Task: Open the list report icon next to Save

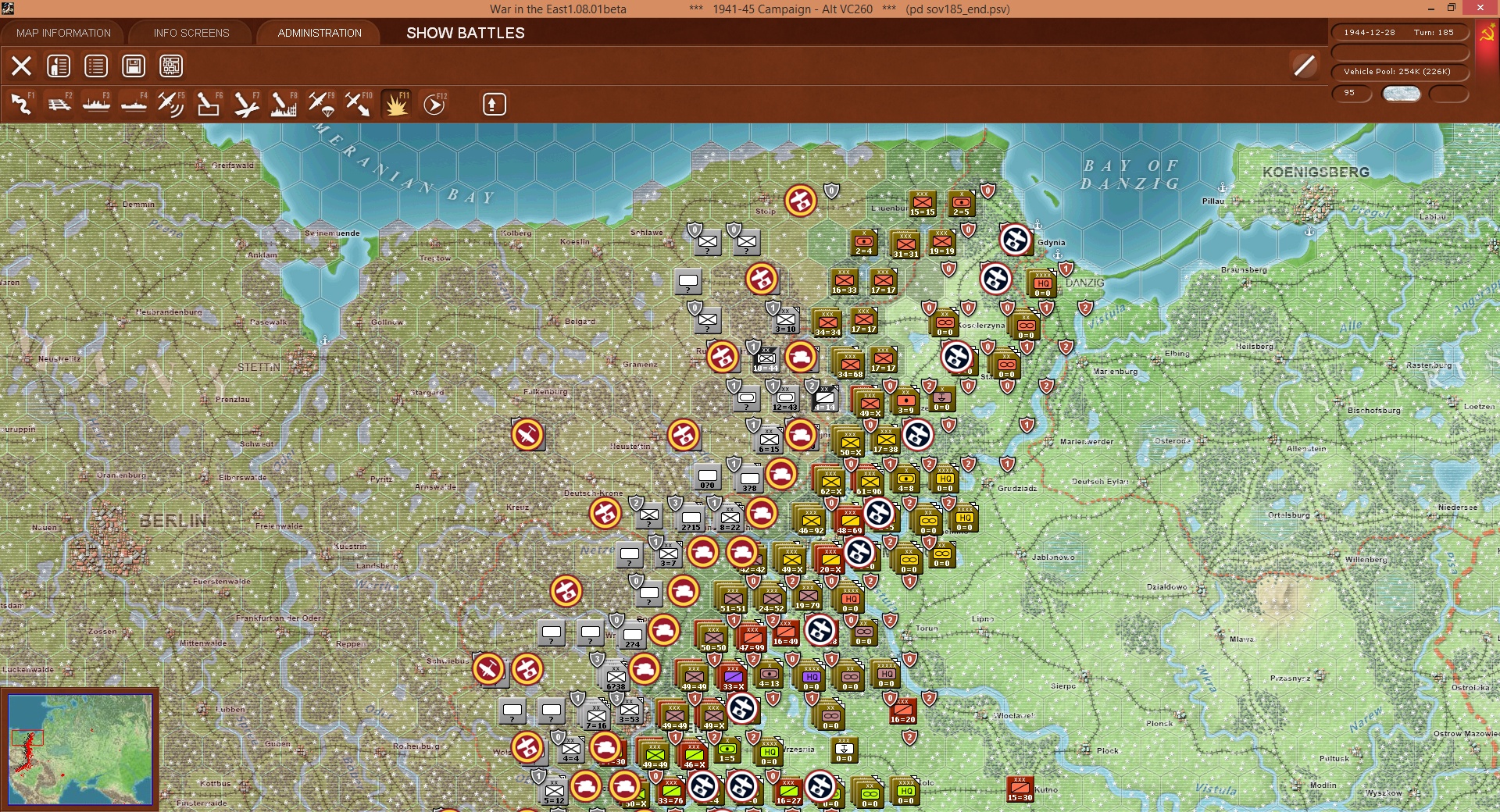Action: 96,66
